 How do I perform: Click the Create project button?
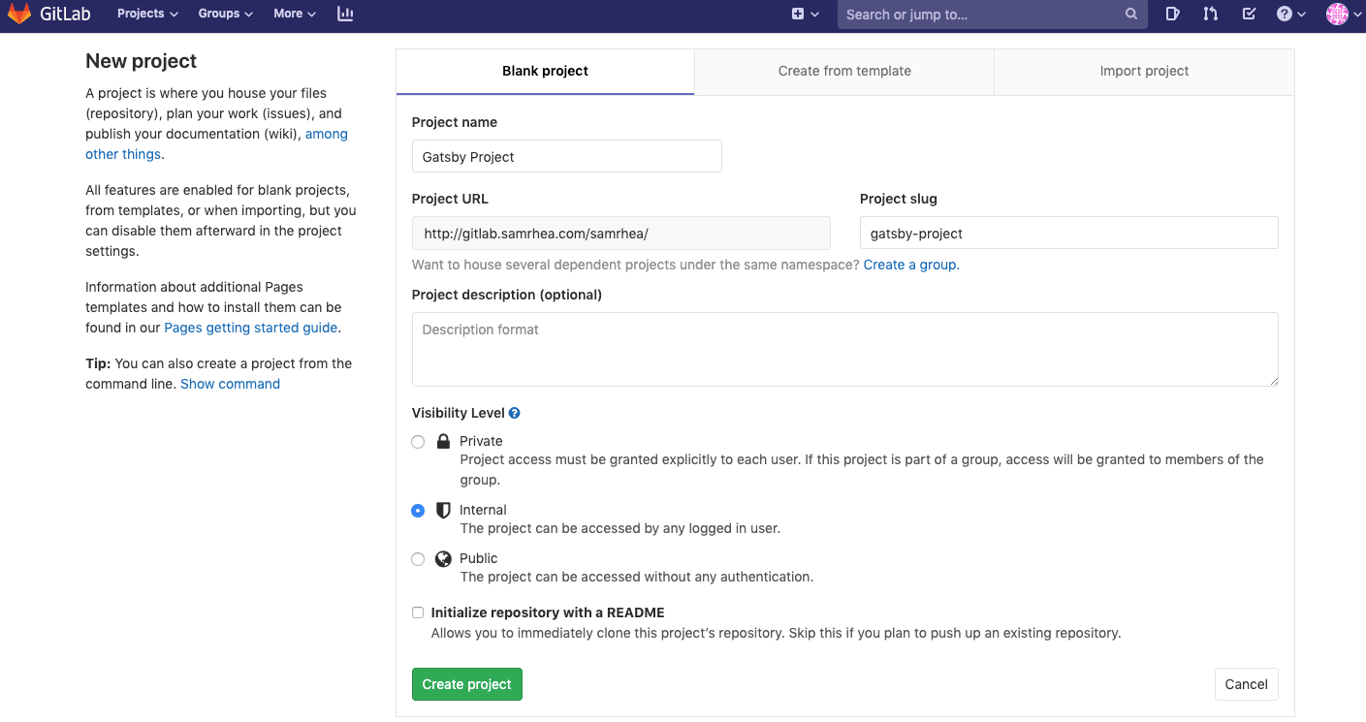pos(467,684)
